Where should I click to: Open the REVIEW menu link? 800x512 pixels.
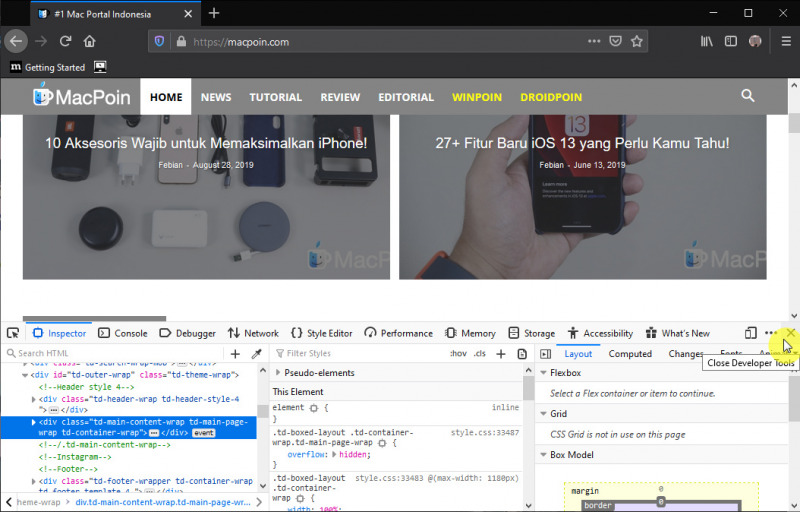[340, 97]
